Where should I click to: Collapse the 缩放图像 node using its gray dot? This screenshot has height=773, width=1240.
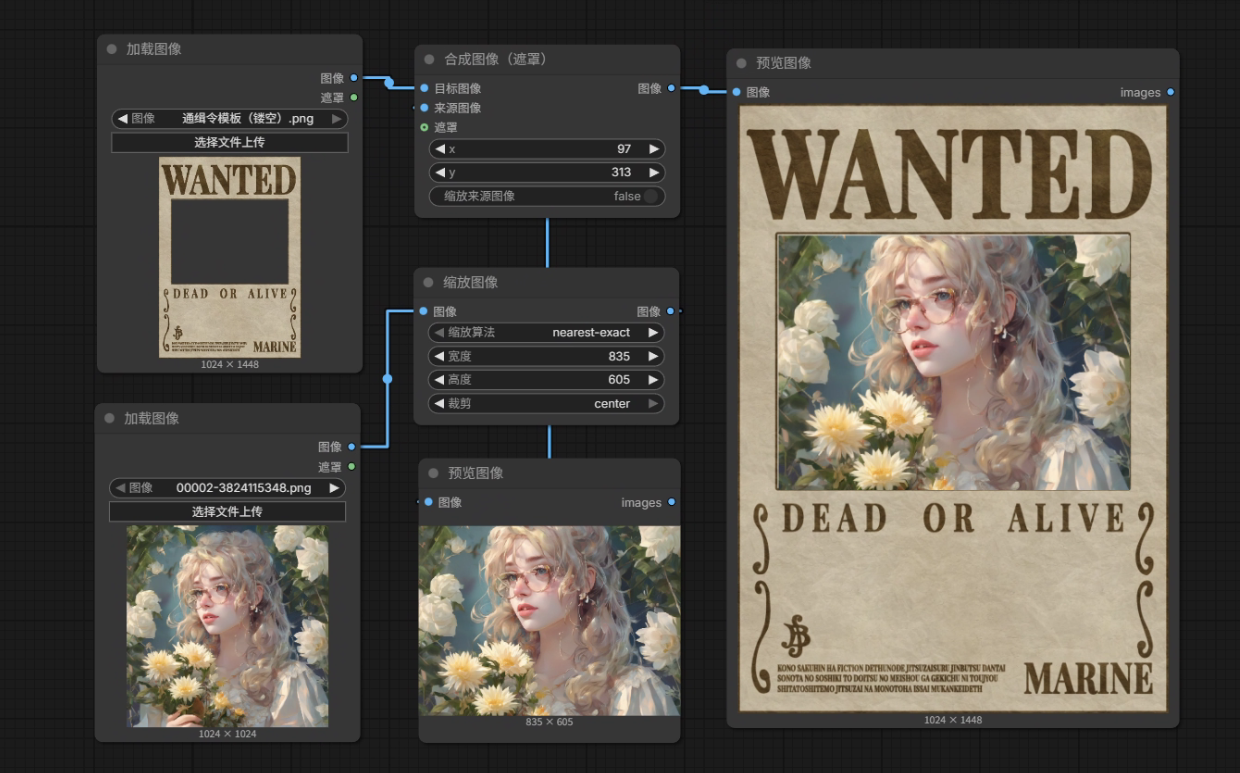coord(429,283)
